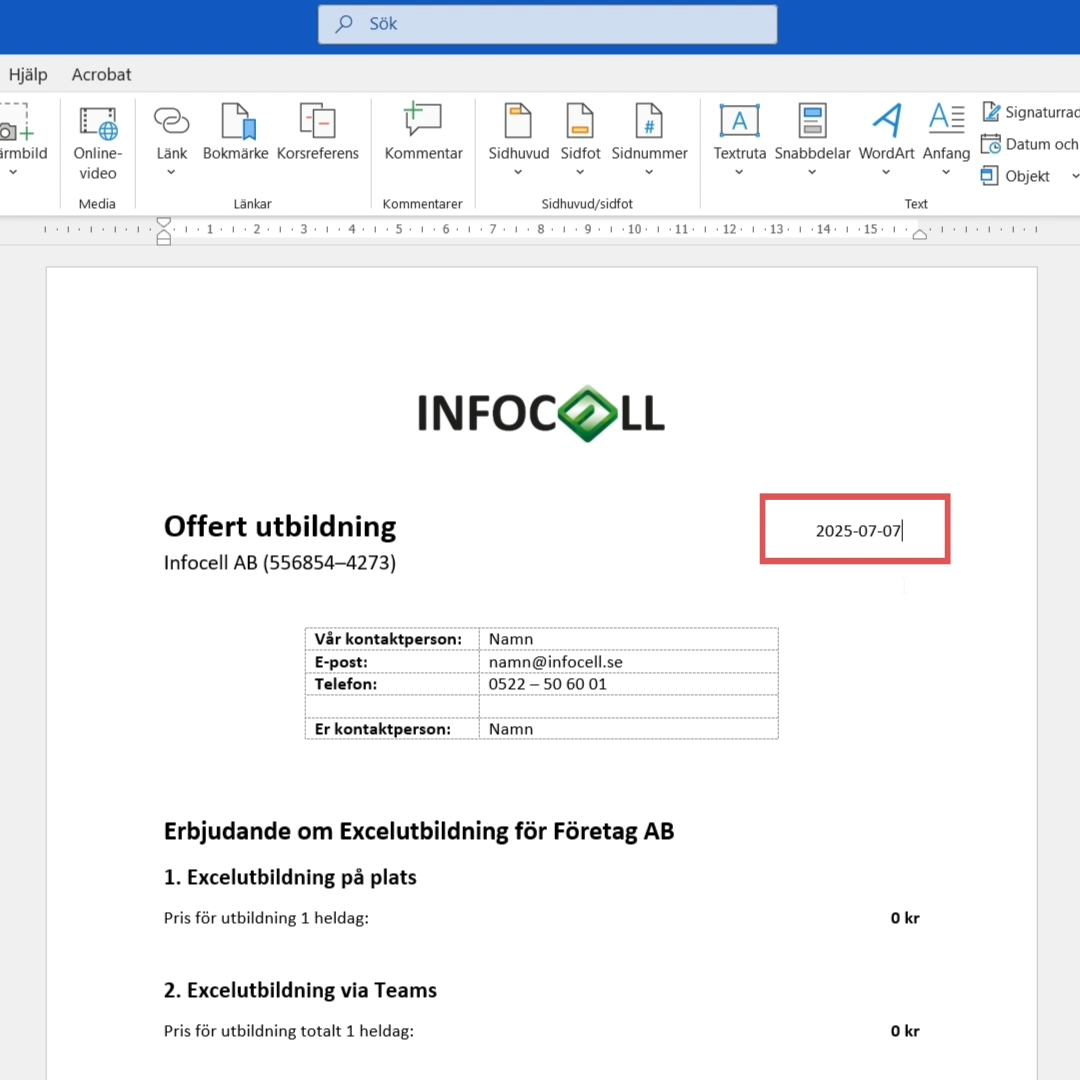Click text Pris för utbildning 1 heldag
Viewport: 1080px width, 1080px height.
coord(267,918)
